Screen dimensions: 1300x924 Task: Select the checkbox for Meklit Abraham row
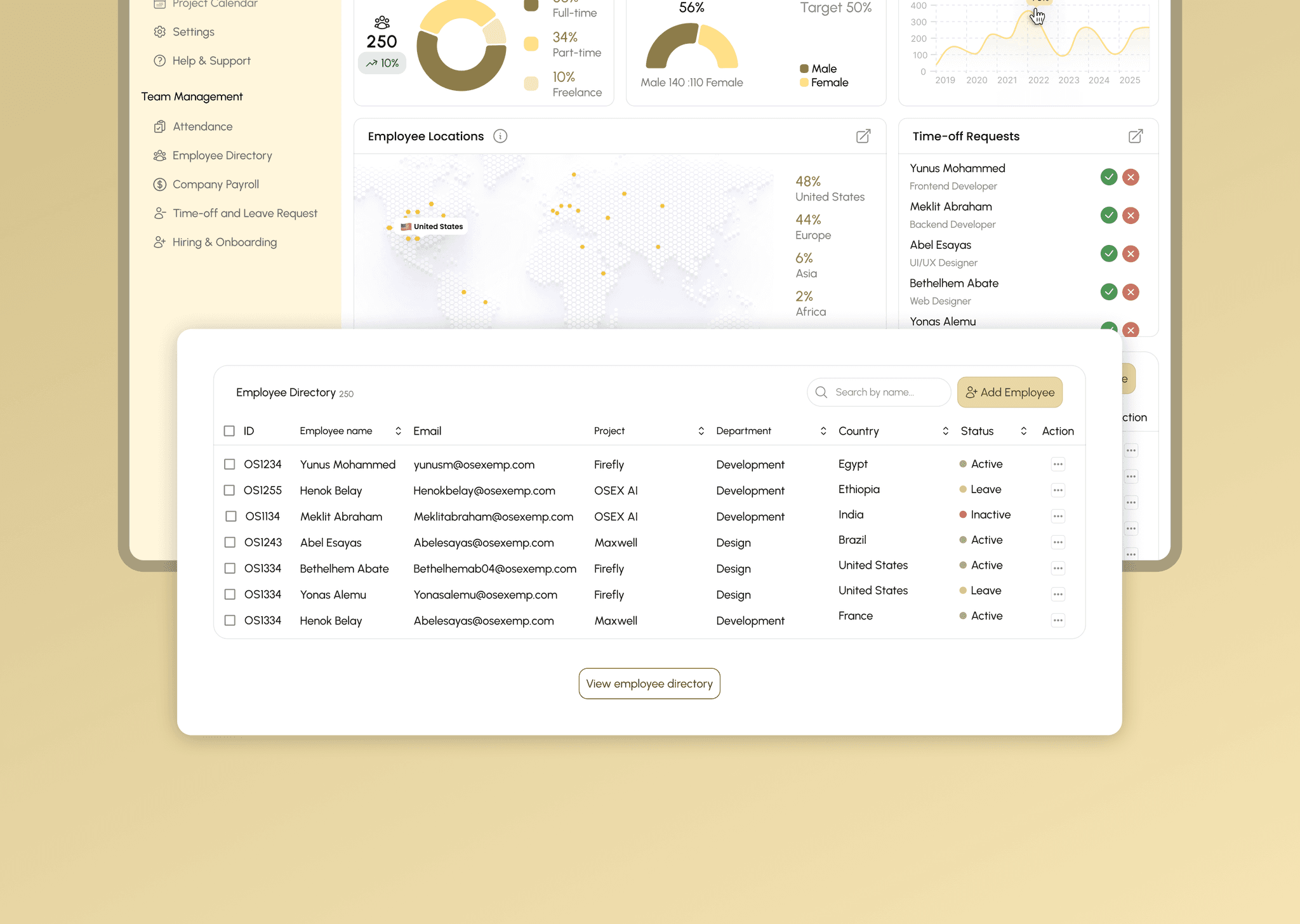pyautogui.click(x=231, y=517)
